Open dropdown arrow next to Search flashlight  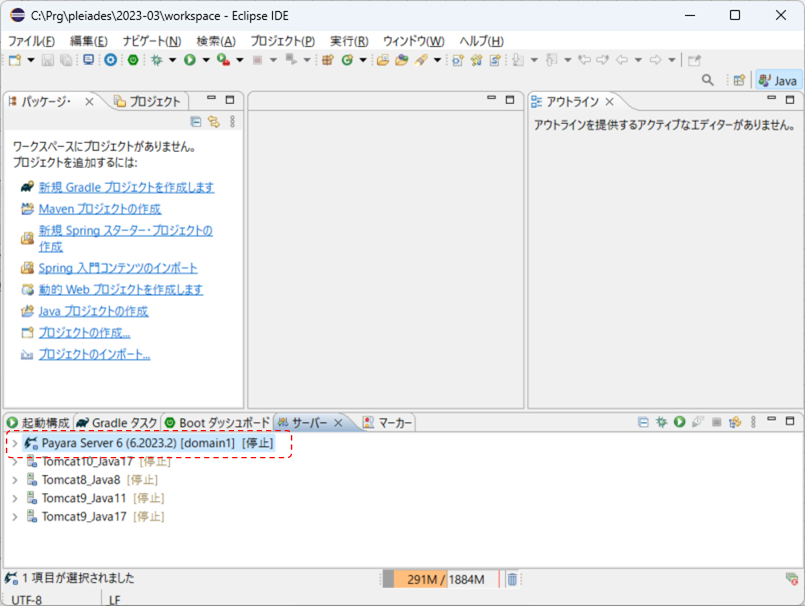coord(437,60)
